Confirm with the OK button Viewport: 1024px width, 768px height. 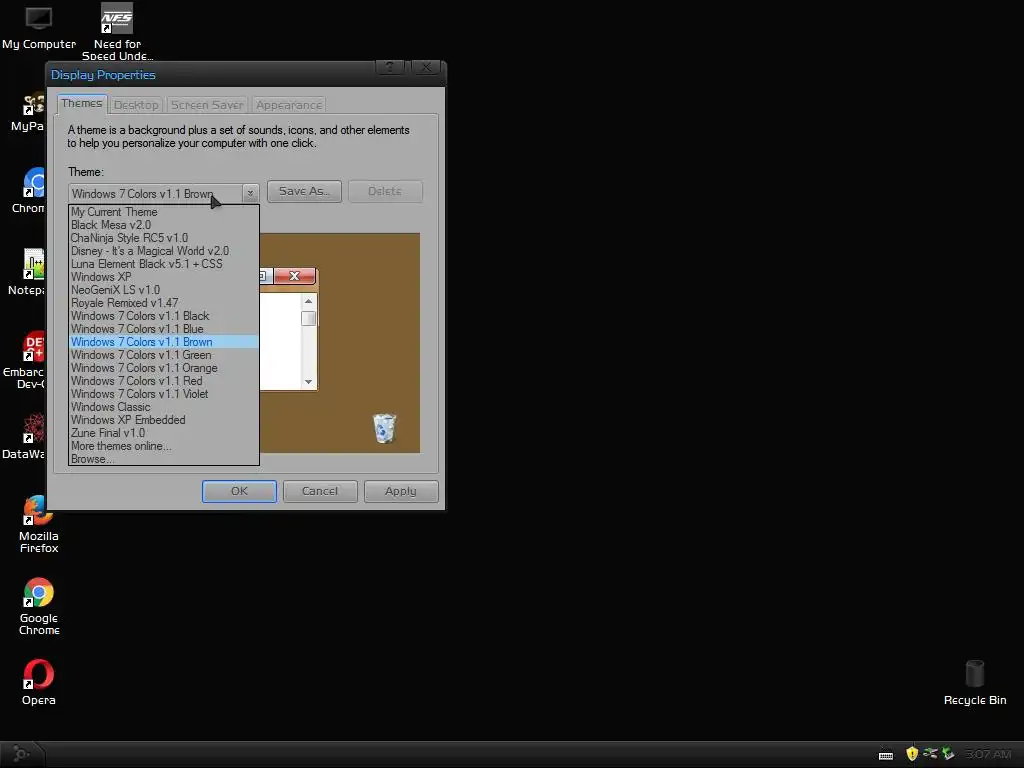(239, 491)
